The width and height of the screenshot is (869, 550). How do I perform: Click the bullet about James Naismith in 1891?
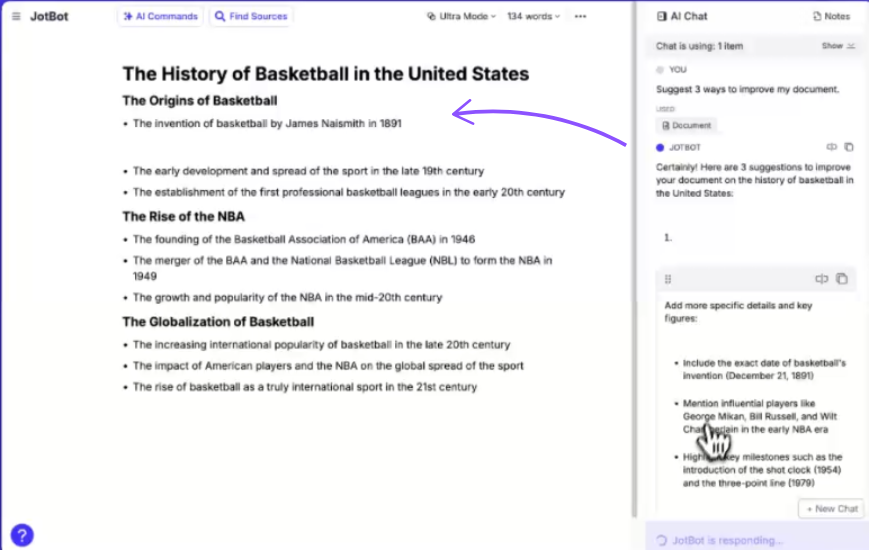pos(267,124)
